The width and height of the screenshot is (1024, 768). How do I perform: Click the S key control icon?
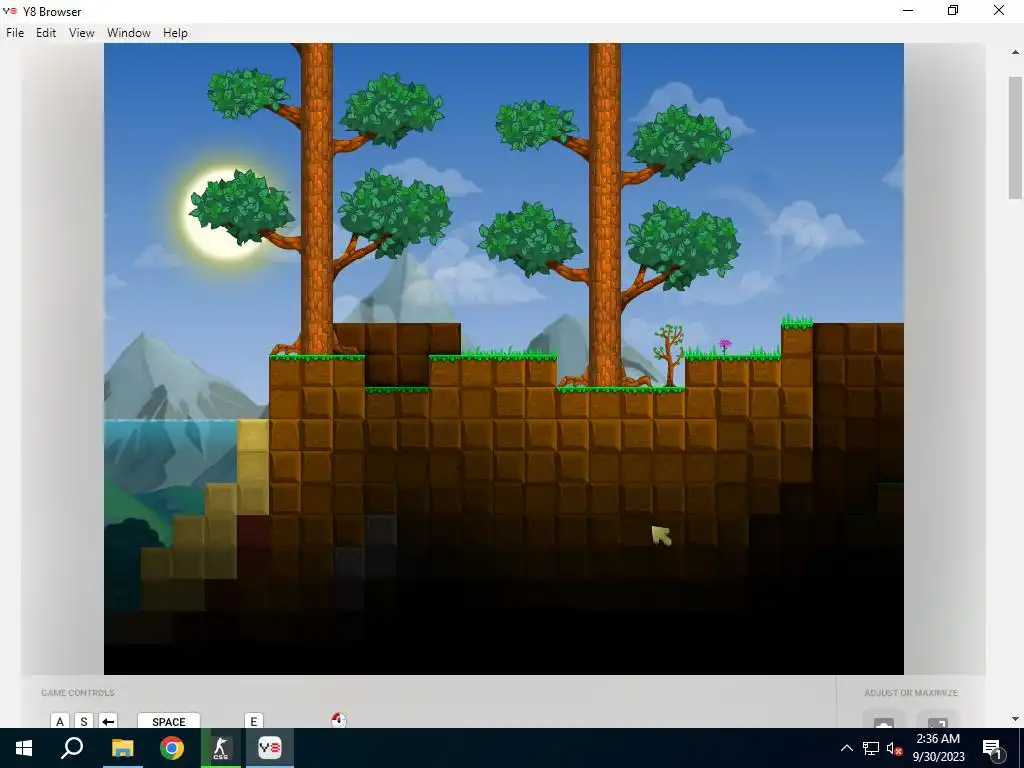pos(84,721)
